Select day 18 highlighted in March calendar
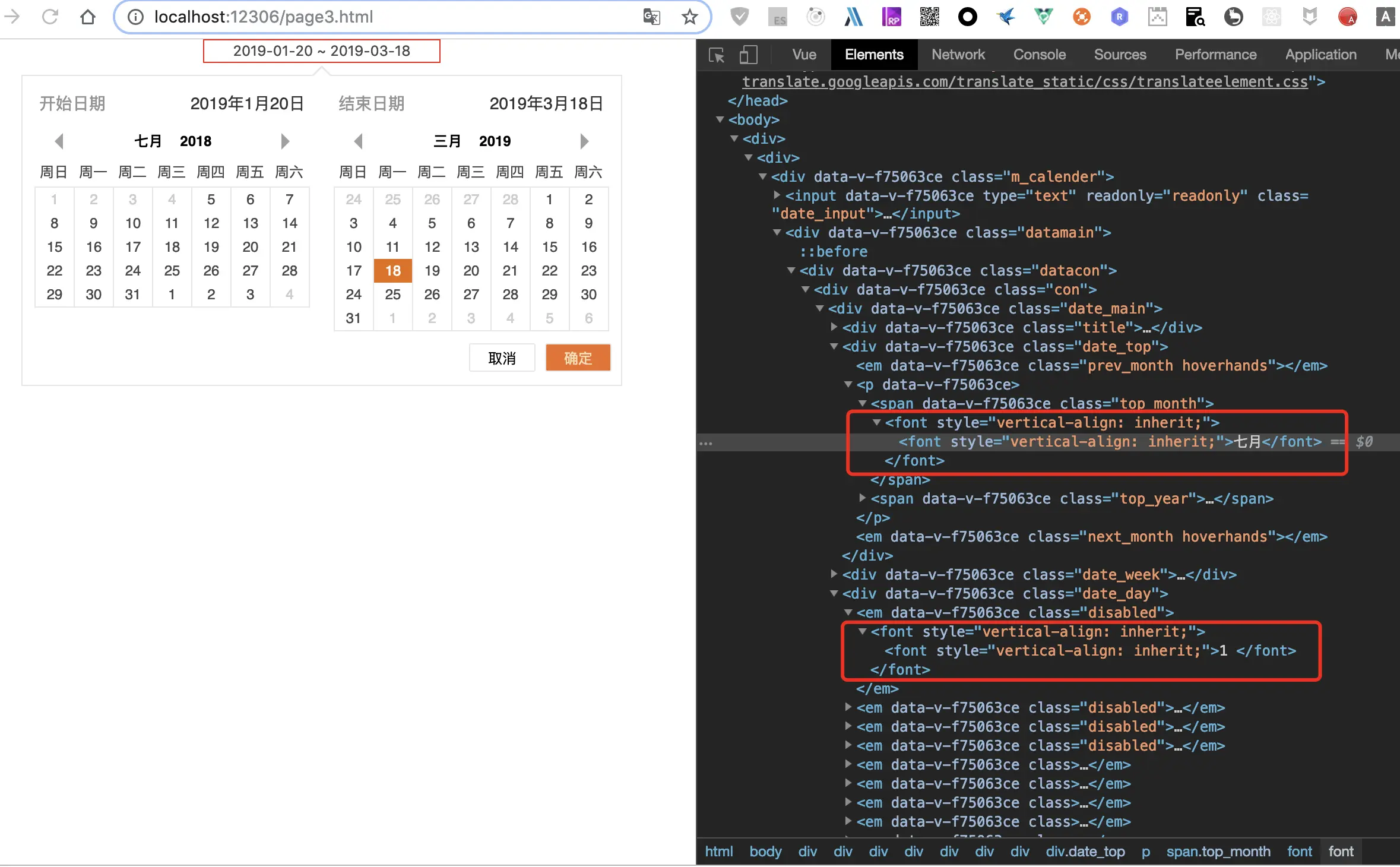 [x=392, y=271]
